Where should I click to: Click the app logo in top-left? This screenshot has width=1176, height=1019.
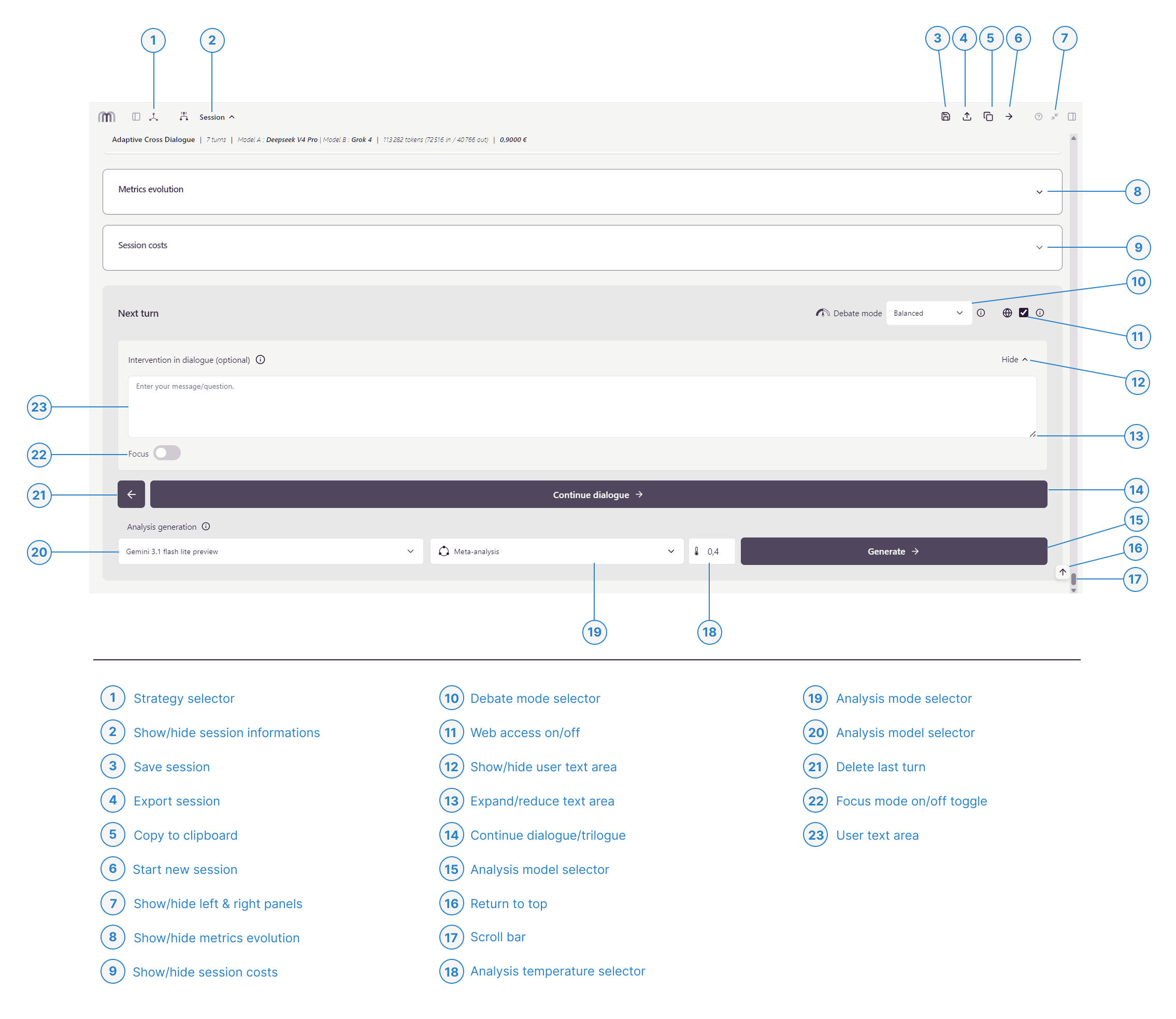coord(106,117)
